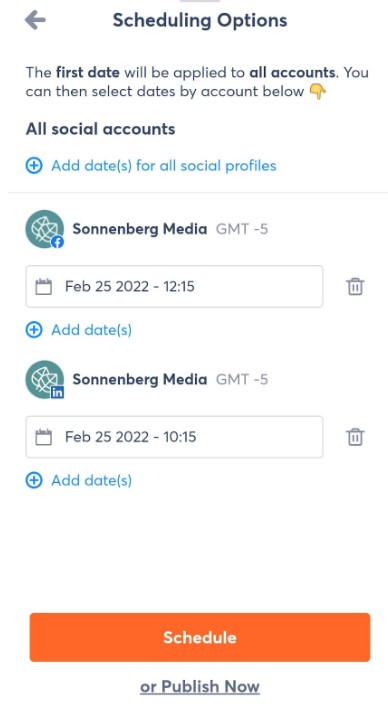Screen dimensions: 388x707
Task: Click Add date(s) under the LinkedIn account
Action: 91,480
